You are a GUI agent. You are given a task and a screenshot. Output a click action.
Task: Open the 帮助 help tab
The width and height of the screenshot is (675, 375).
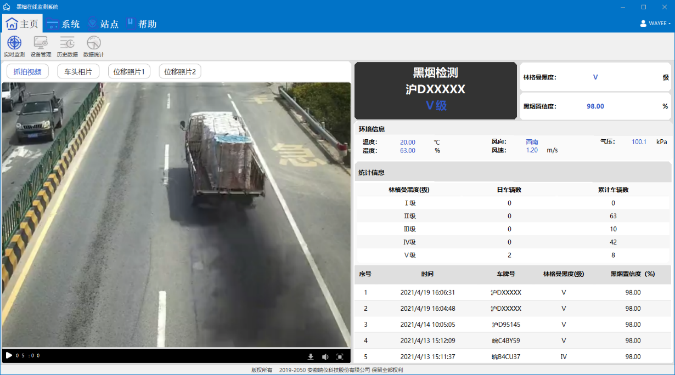[142, 24]
